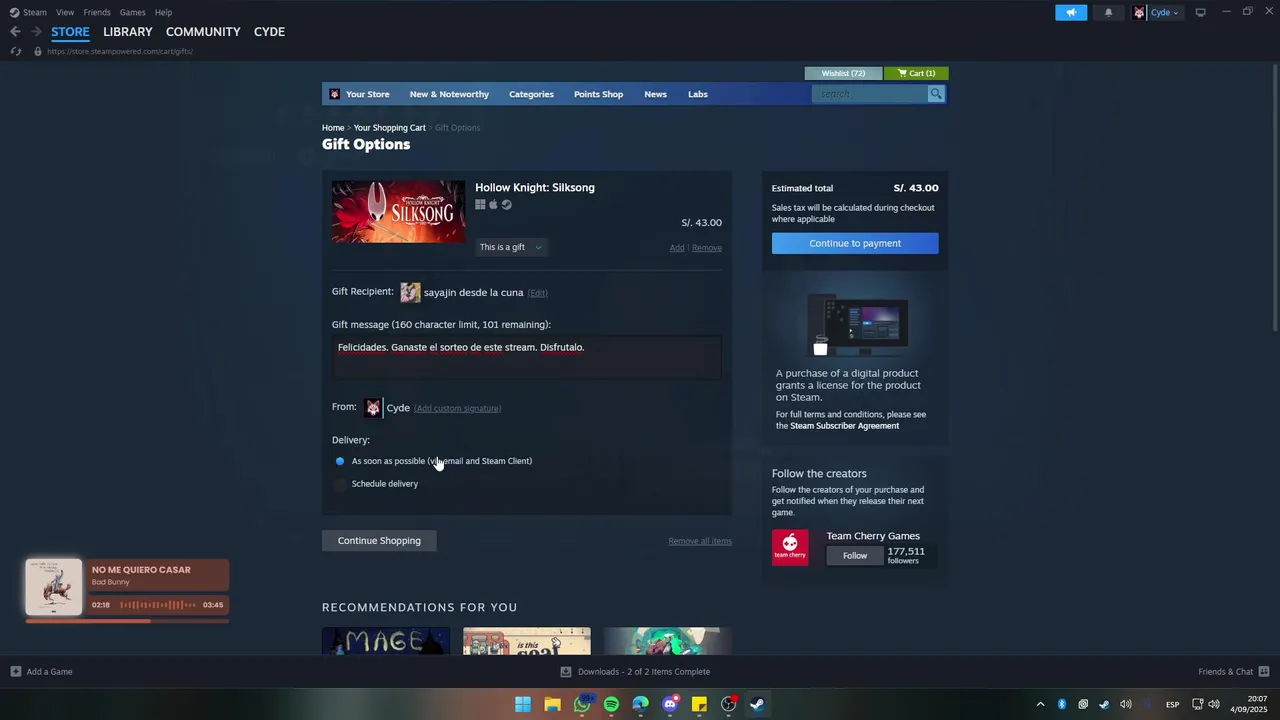Show hidden tray icons chevron

pyautogui.click(x=1040, y=704)
